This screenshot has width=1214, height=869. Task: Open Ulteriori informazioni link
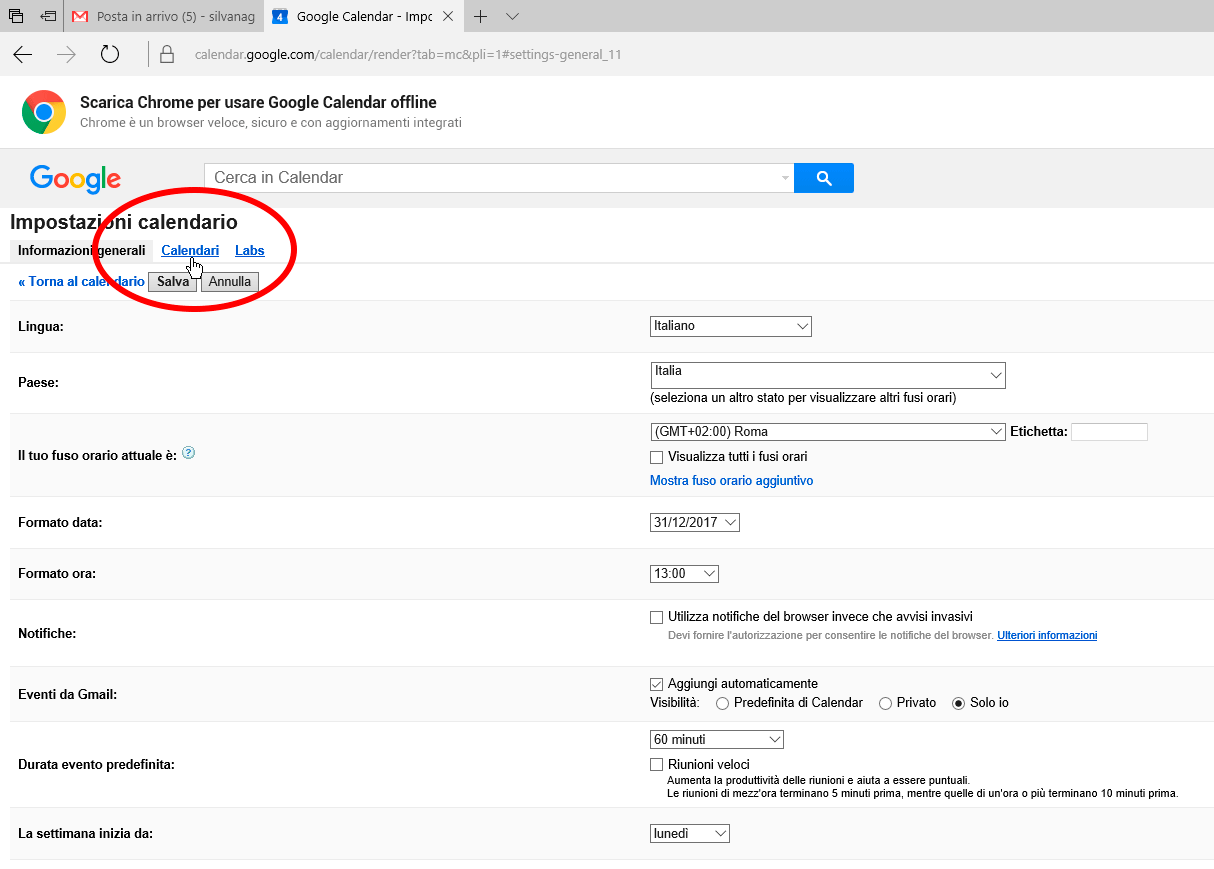coord(1047,636)
